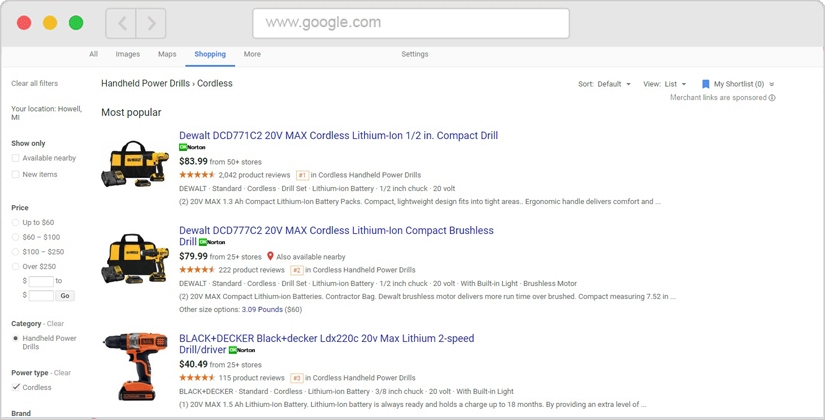Check the New items filter
The height and width of the screenshot is (420, 825).
click(x=16, y=174)
